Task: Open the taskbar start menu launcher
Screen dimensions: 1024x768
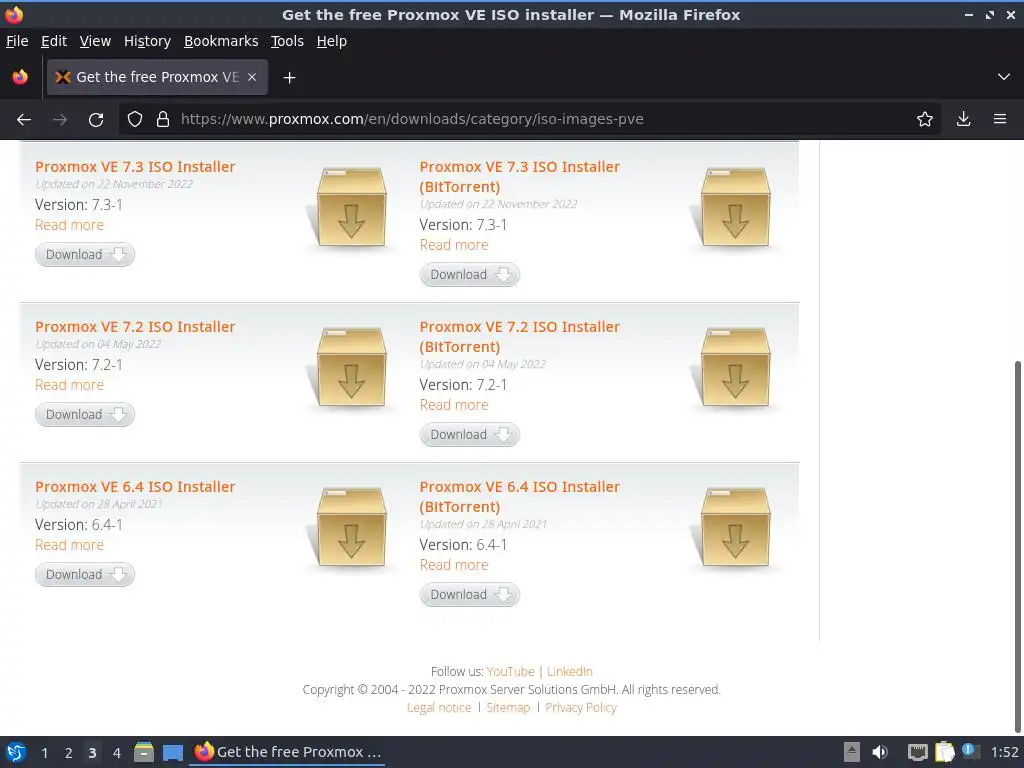Action: coord(16,752)
